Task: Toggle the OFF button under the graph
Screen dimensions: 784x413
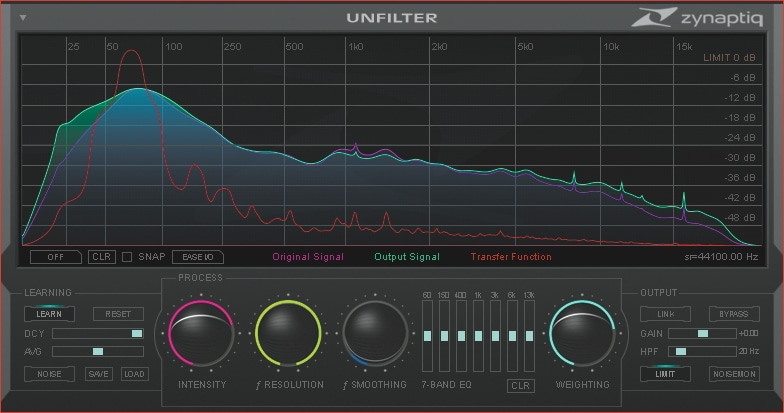Action: (x=56, y=257)
